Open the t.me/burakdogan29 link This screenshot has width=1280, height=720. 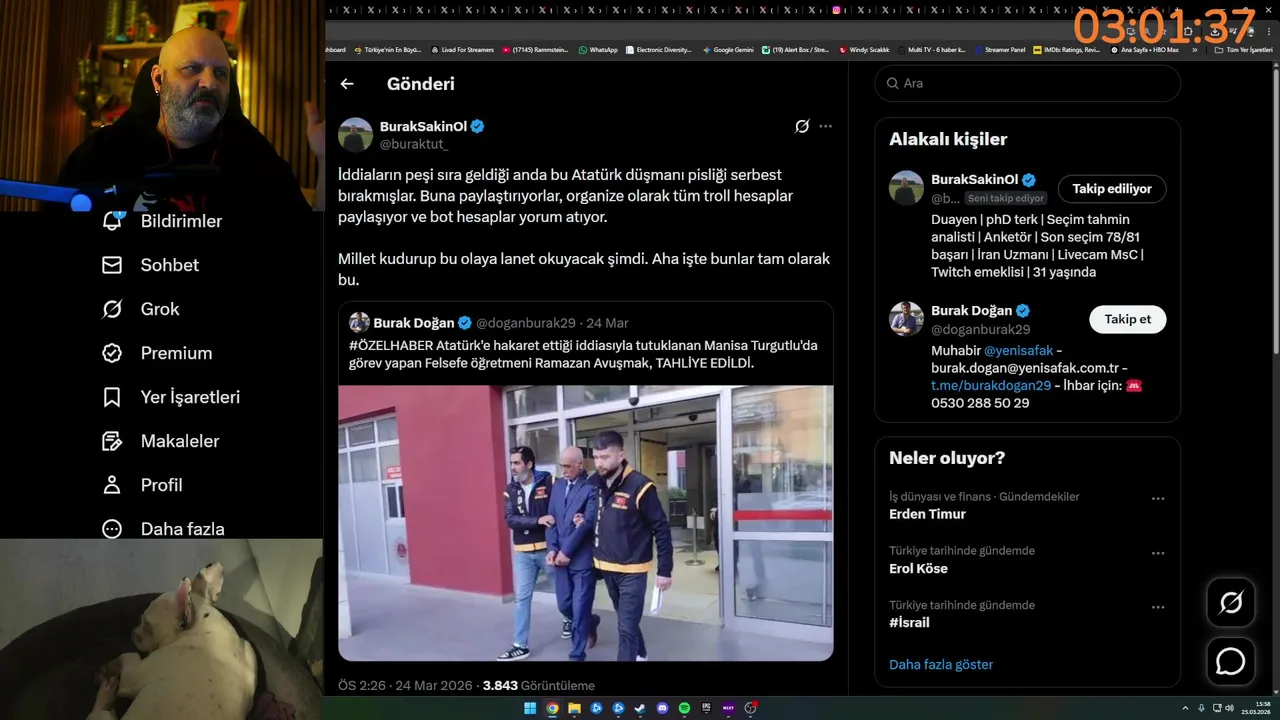point(991,385)
